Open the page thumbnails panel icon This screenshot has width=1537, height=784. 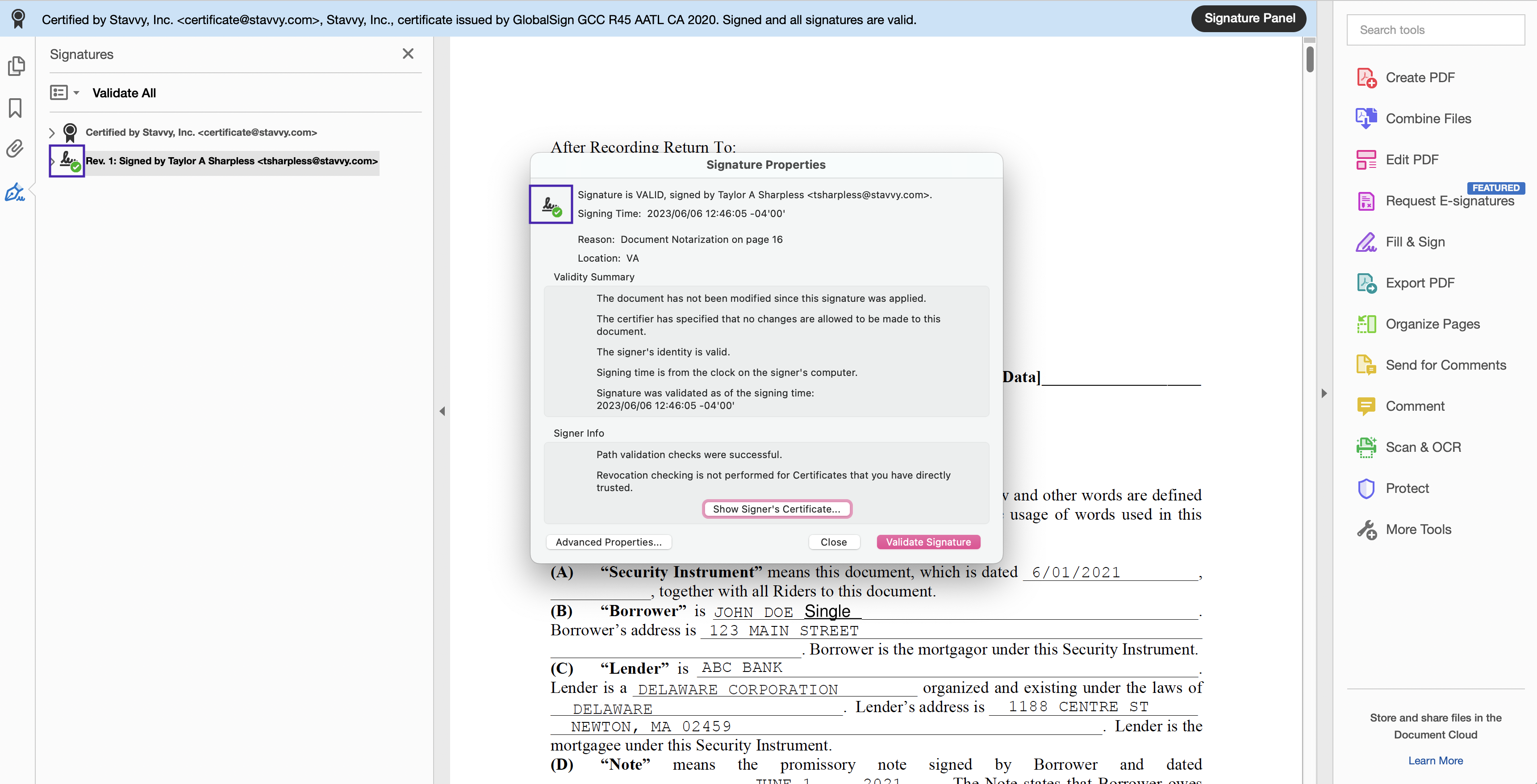click(x=16, y=66)
